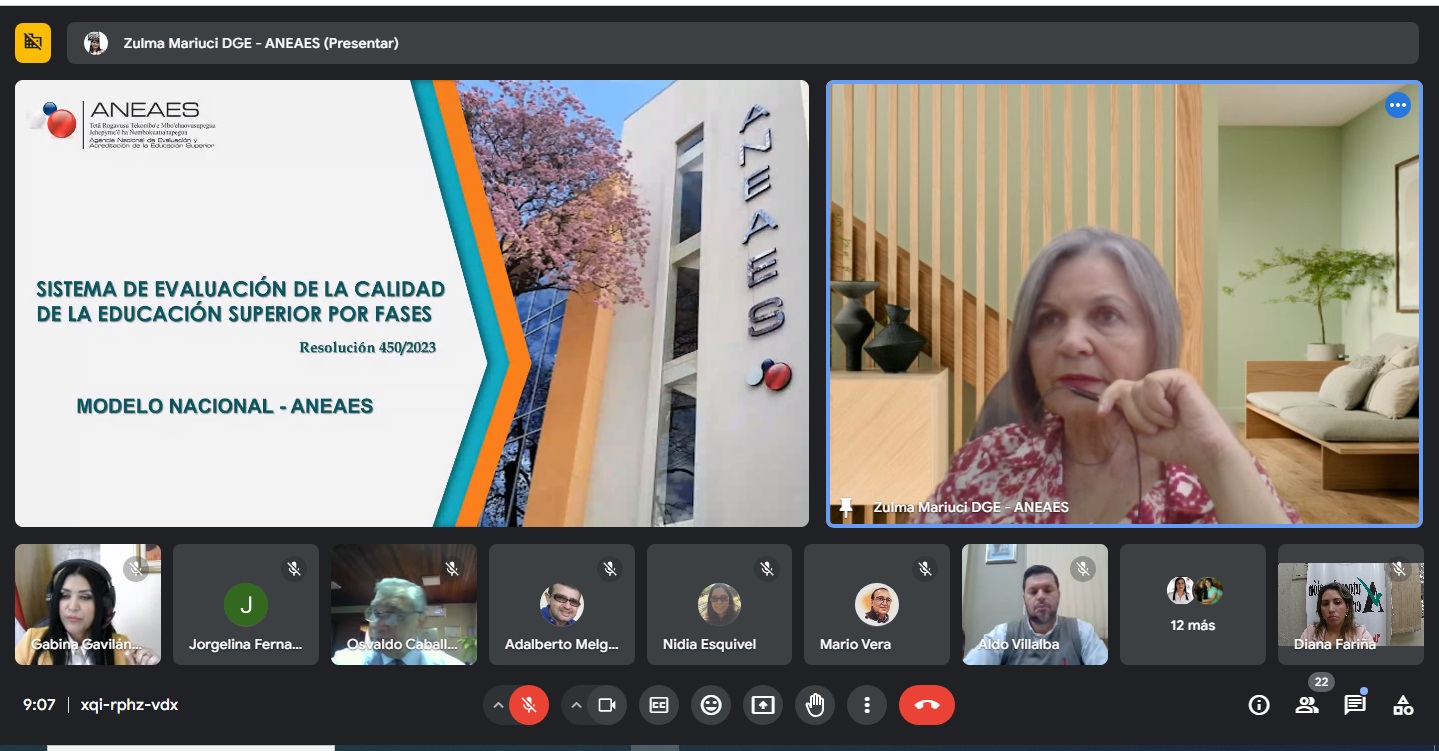Image resolution: width=1439 pixels, height=751 pixels.
Task: Click muted mic icon on Gabina's tile
Action: pyautogui.click(x=136, y=568)
